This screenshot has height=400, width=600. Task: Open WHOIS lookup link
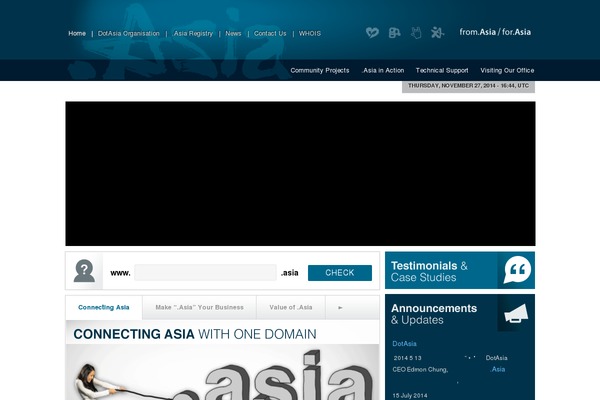point(310,34)
